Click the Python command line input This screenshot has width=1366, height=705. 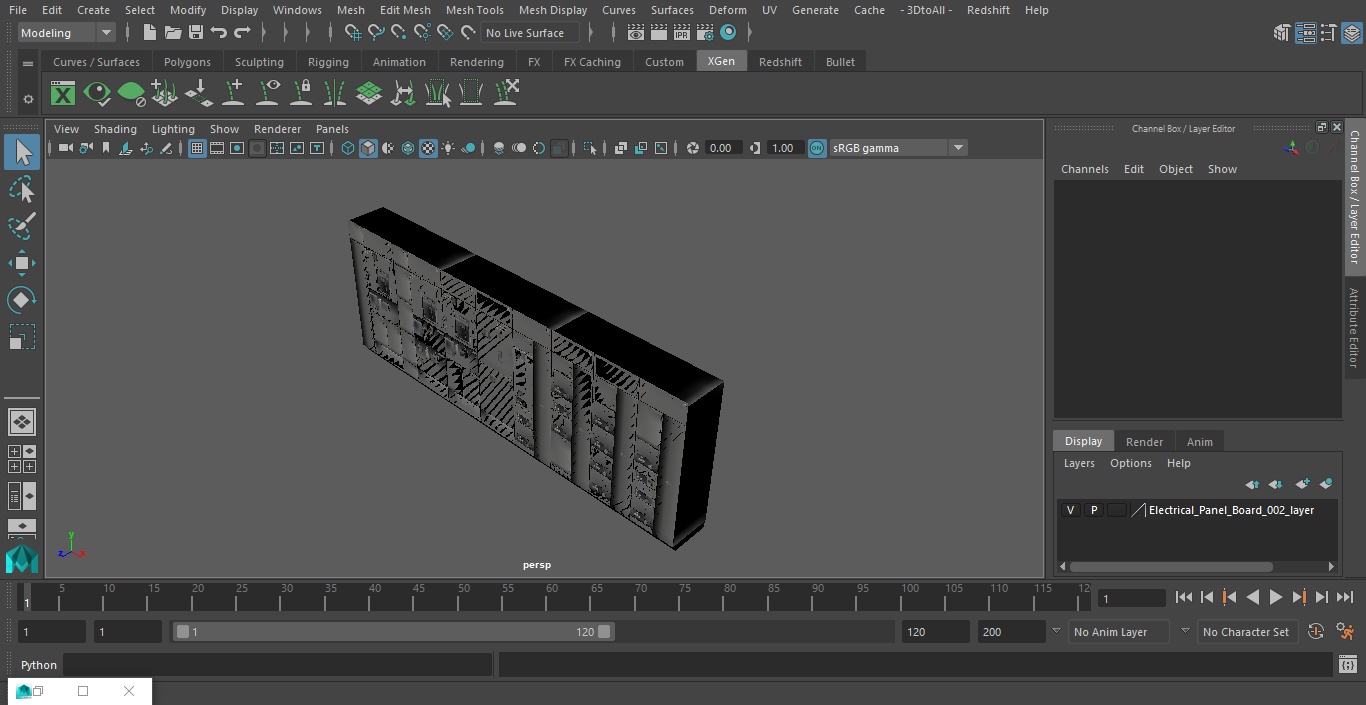277,665
